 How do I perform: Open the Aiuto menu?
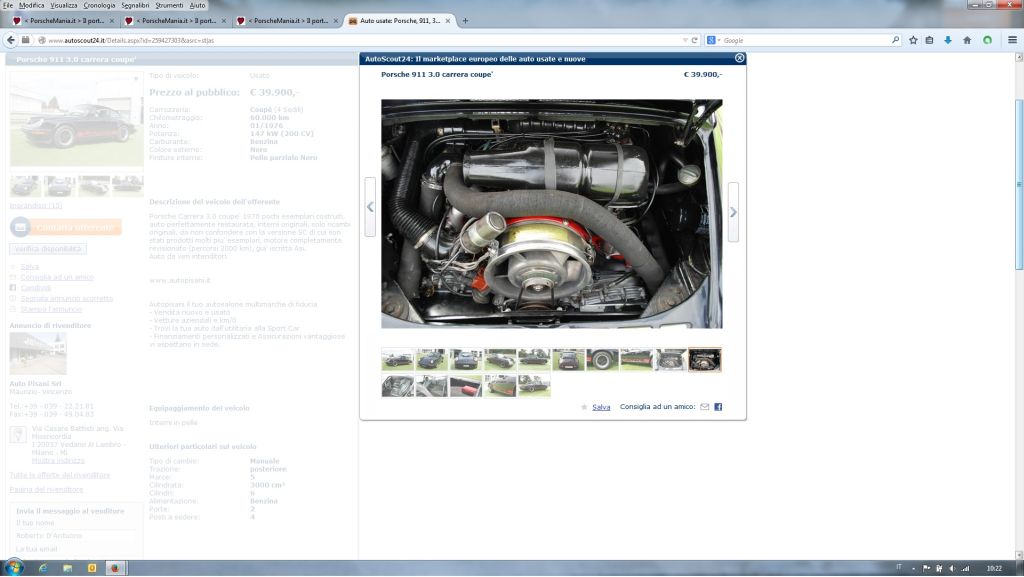click(197, 5)
